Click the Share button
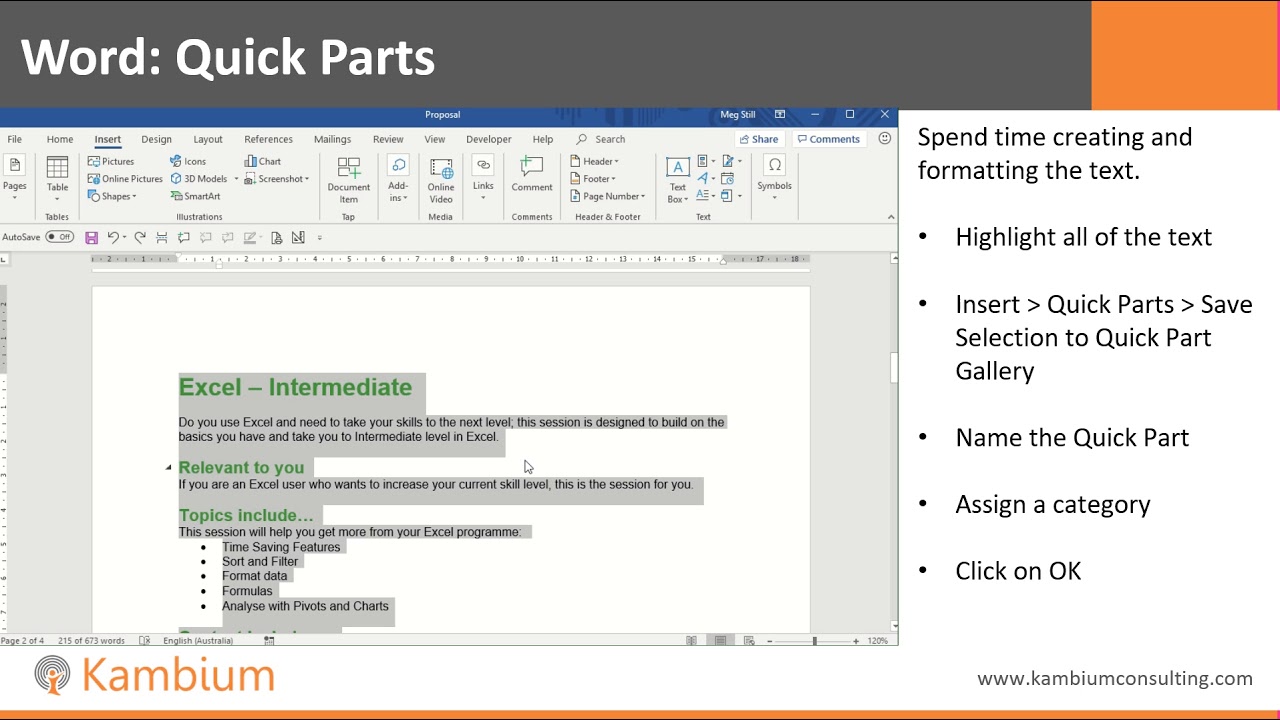Screen dimensions: 1280x720 pyautogui.click(x=759, y=139)
